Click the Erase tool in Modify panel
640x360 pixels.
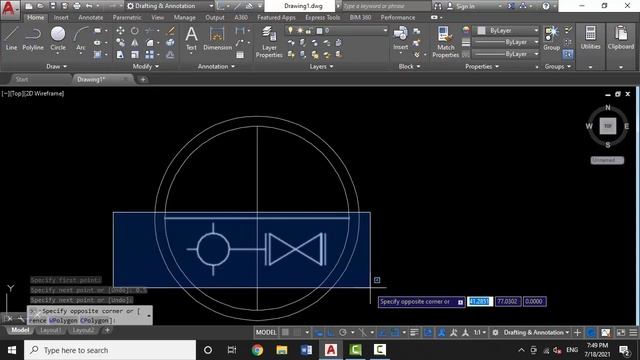171,31
